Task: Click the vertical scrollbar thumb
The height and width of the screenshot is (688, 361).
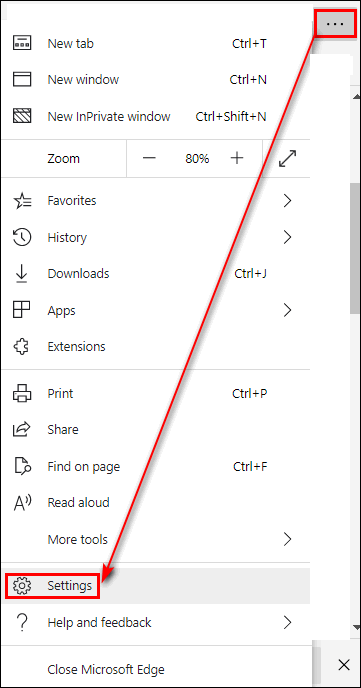Action: (x=356, y=248)
